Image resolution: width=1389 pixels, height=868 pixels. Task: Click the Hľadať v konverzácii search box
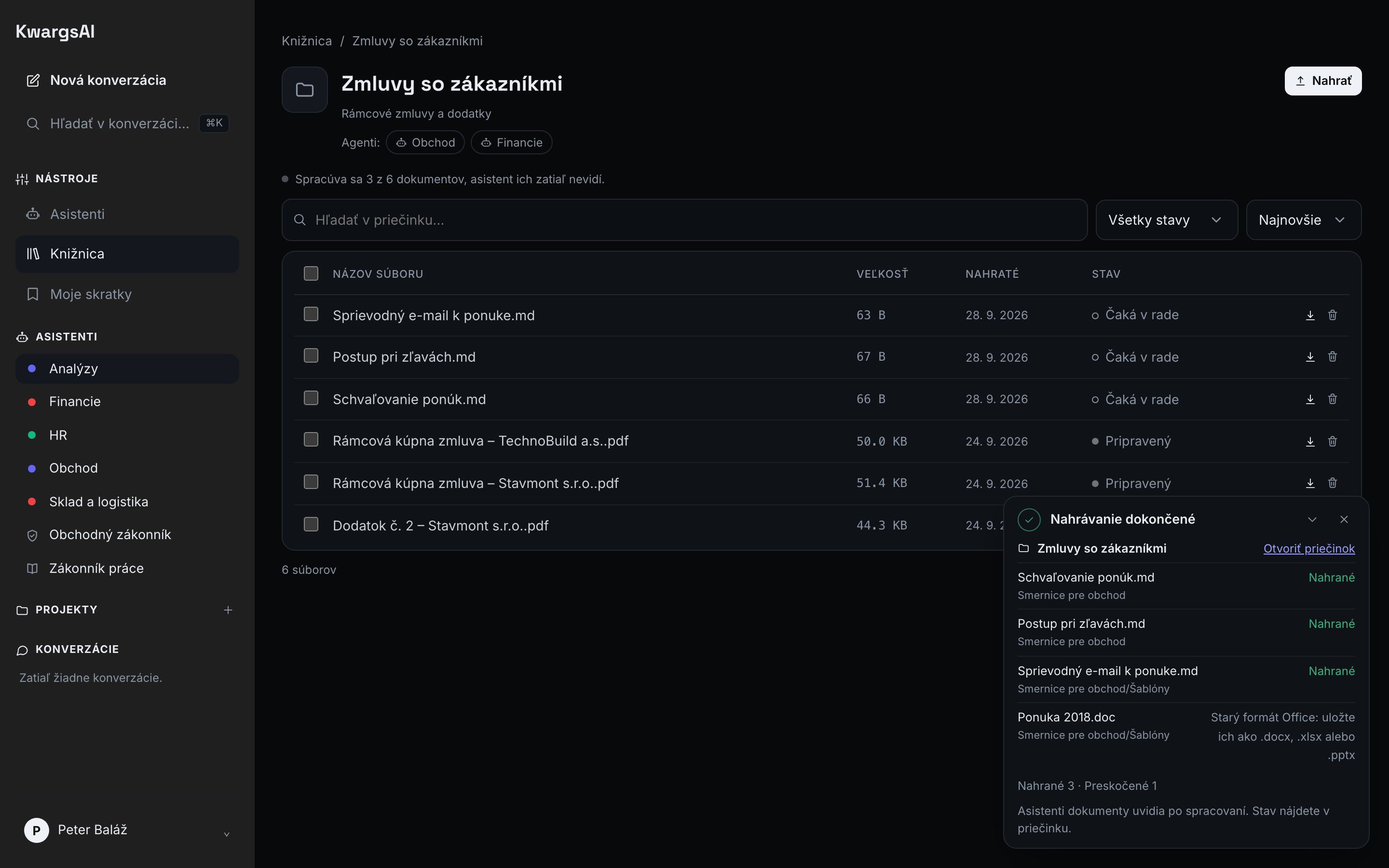pos(127,123)
